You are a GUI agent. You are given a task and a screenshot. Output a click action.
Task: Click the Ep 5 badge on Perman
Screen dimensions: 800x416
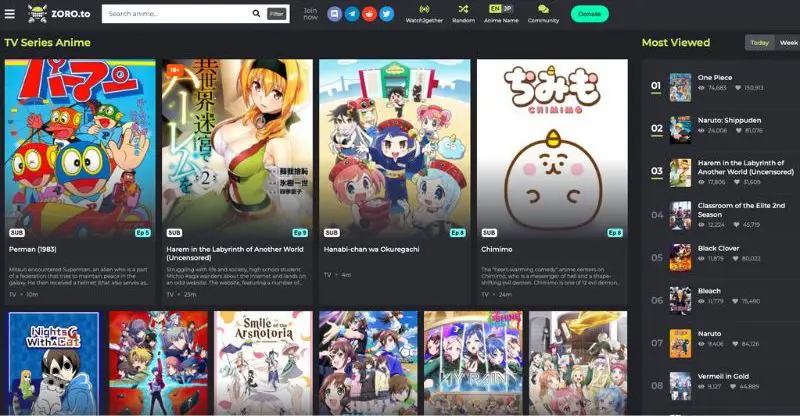pos(143,233)
